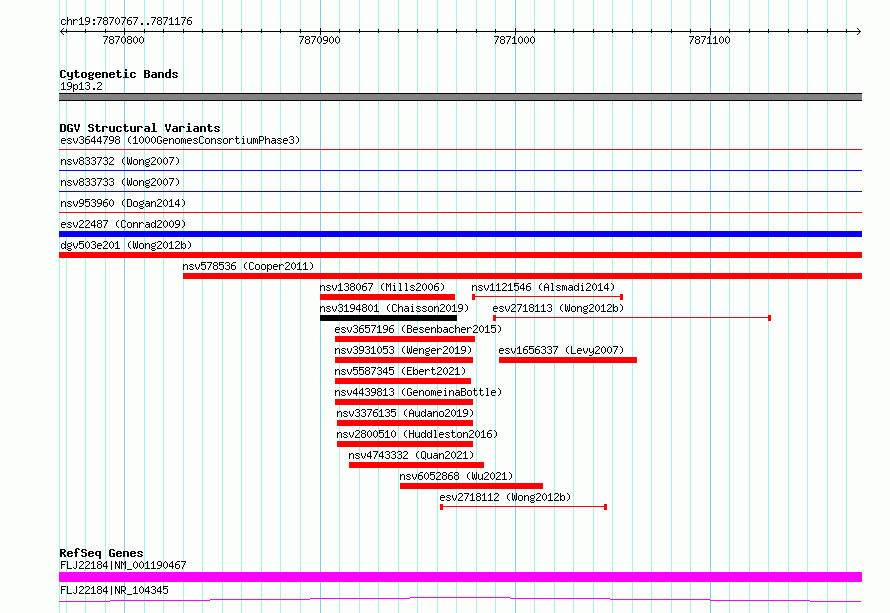The height and width of the screenshot is (613, 890).
Task: Click the nsv833732 (Wong2007) label
Action: 120,161
